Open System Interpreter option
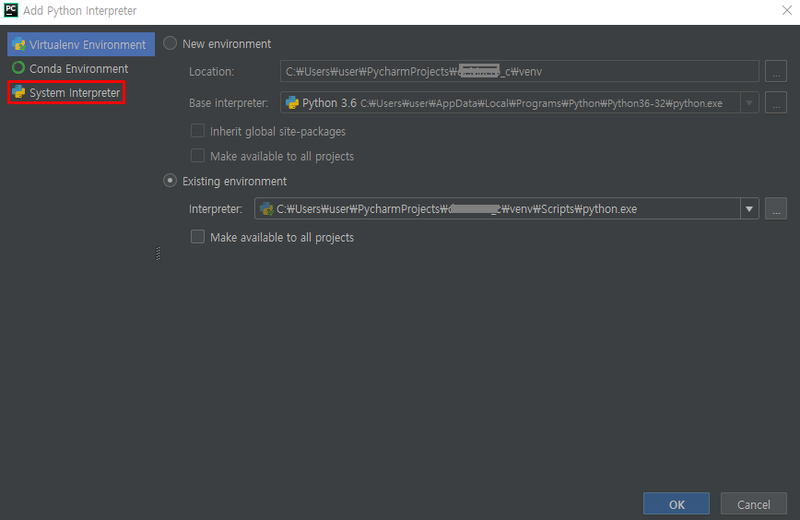Viewport: 800px width, 520px height. click(x=74, y=92)
